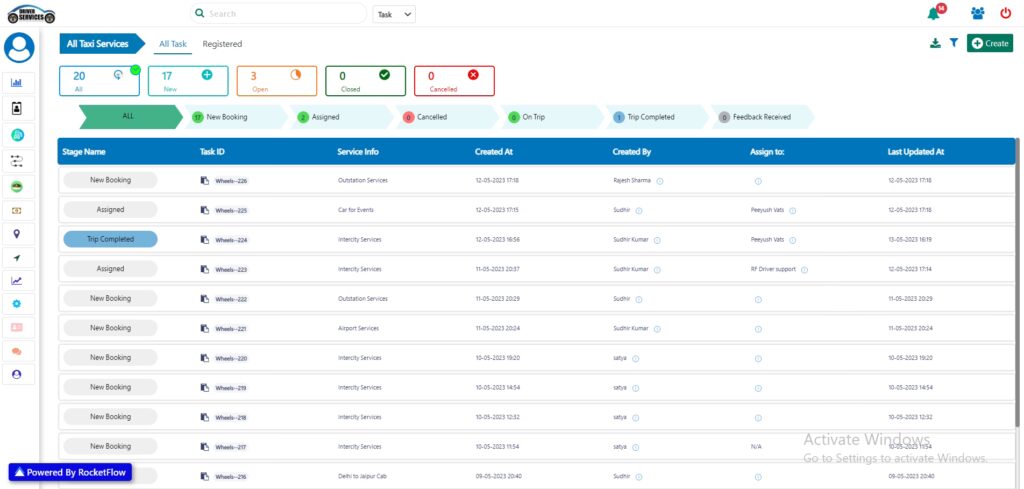Switch to the Registered tab

pos(222,44)
